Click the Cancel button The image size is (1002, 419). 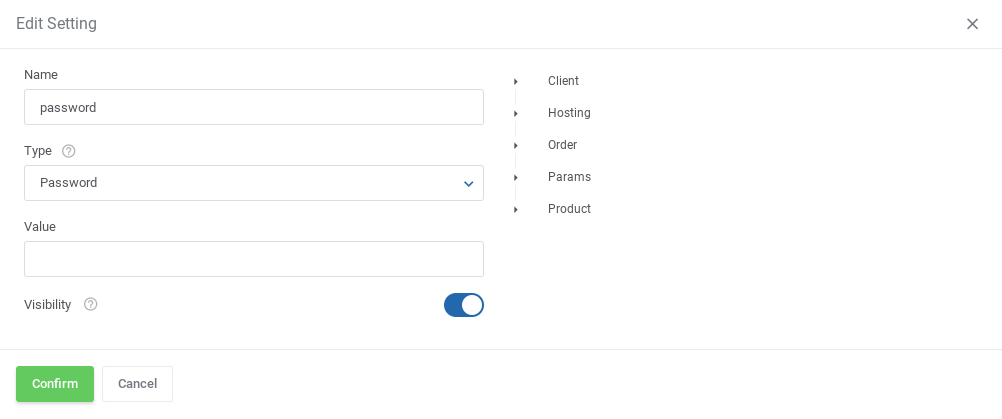click(137, 384)
